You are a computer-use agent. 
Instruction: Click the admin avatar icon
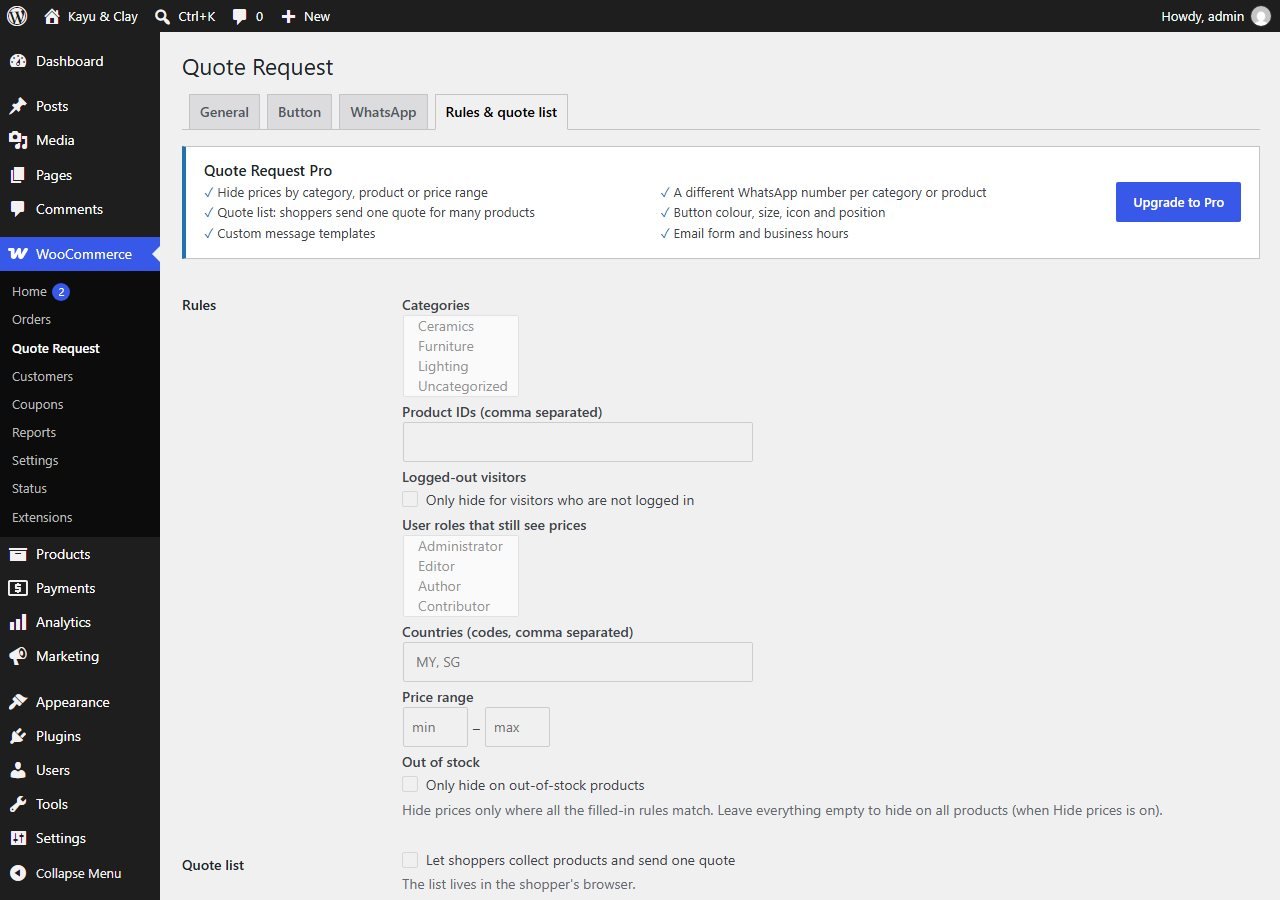1260,16
